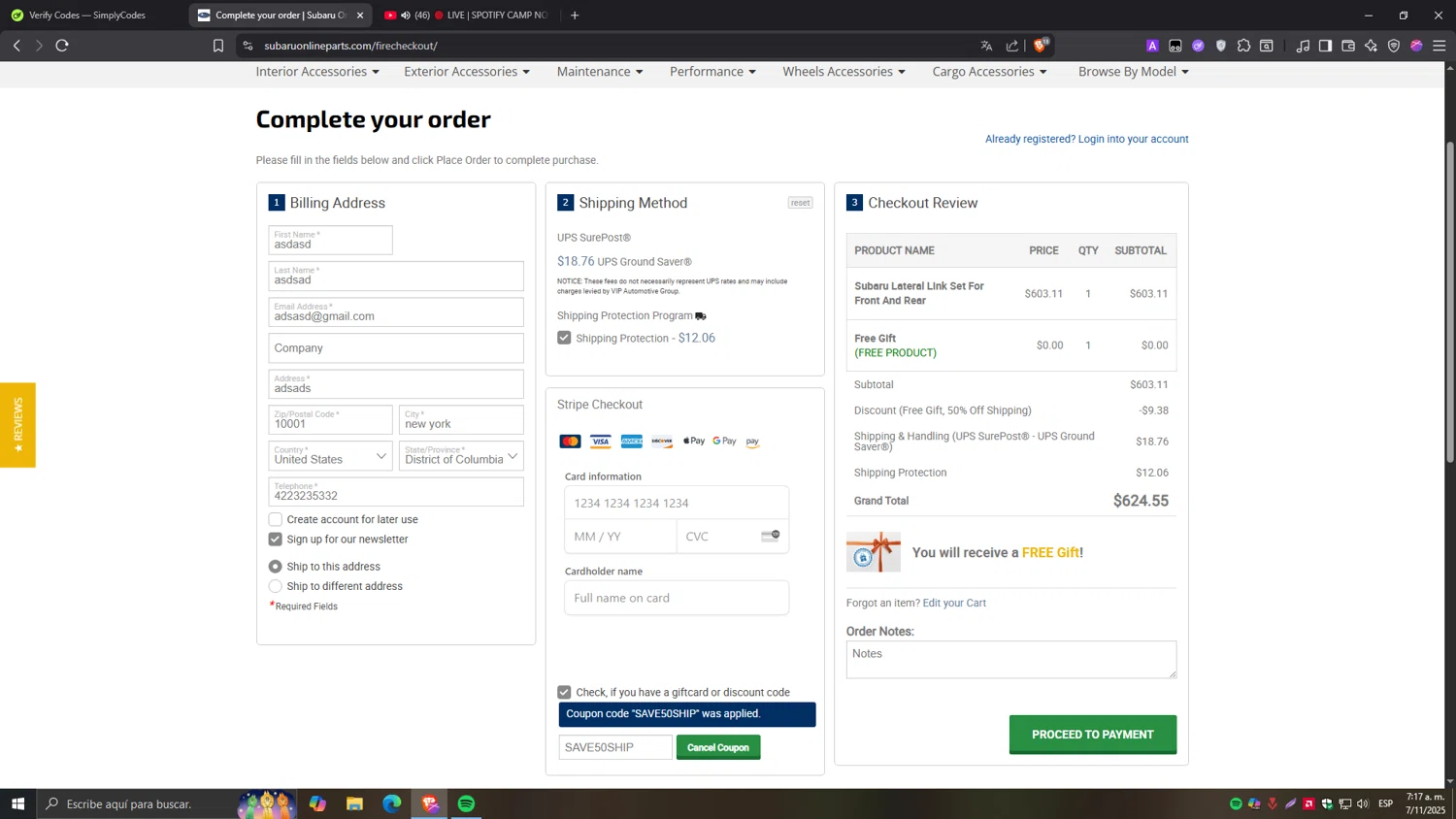
Task: Click Proceed to Payment button
Action: click(x=1093, y=735)
